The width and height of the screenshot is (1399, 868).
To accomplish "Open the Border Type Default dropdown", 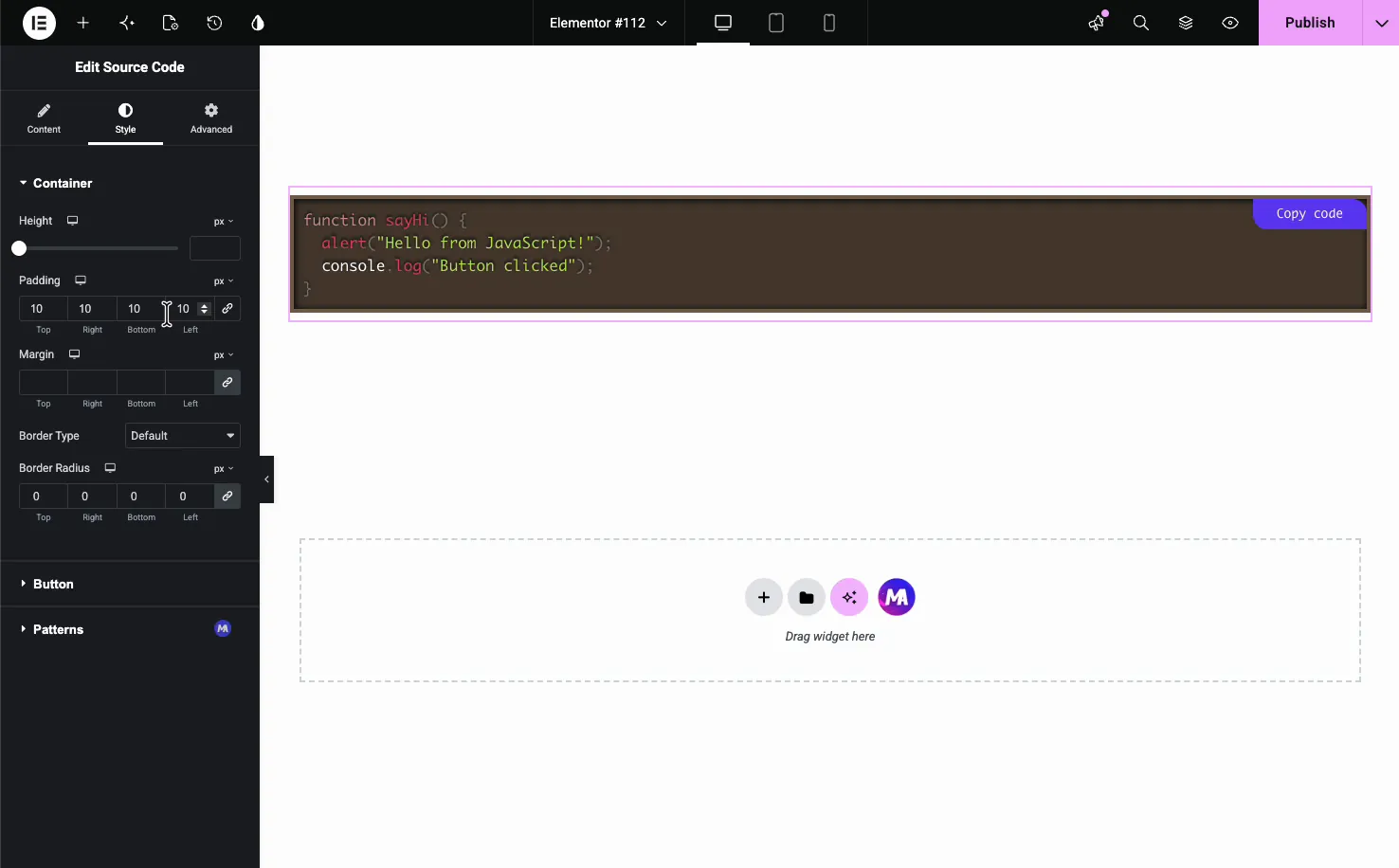I will point(183,436).
